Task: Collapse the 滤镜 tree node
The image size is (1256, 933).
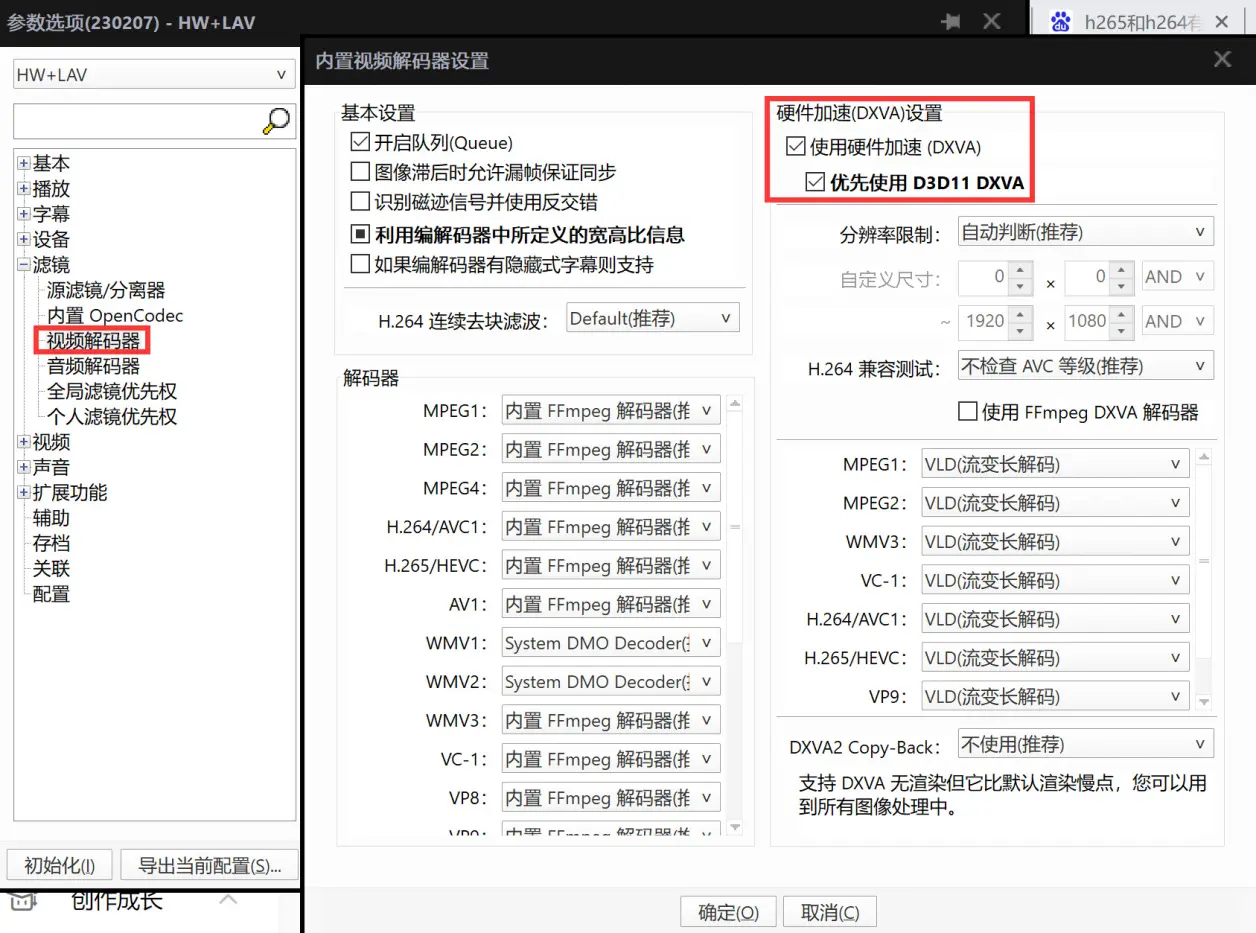Action: click(x=22, y=264)
